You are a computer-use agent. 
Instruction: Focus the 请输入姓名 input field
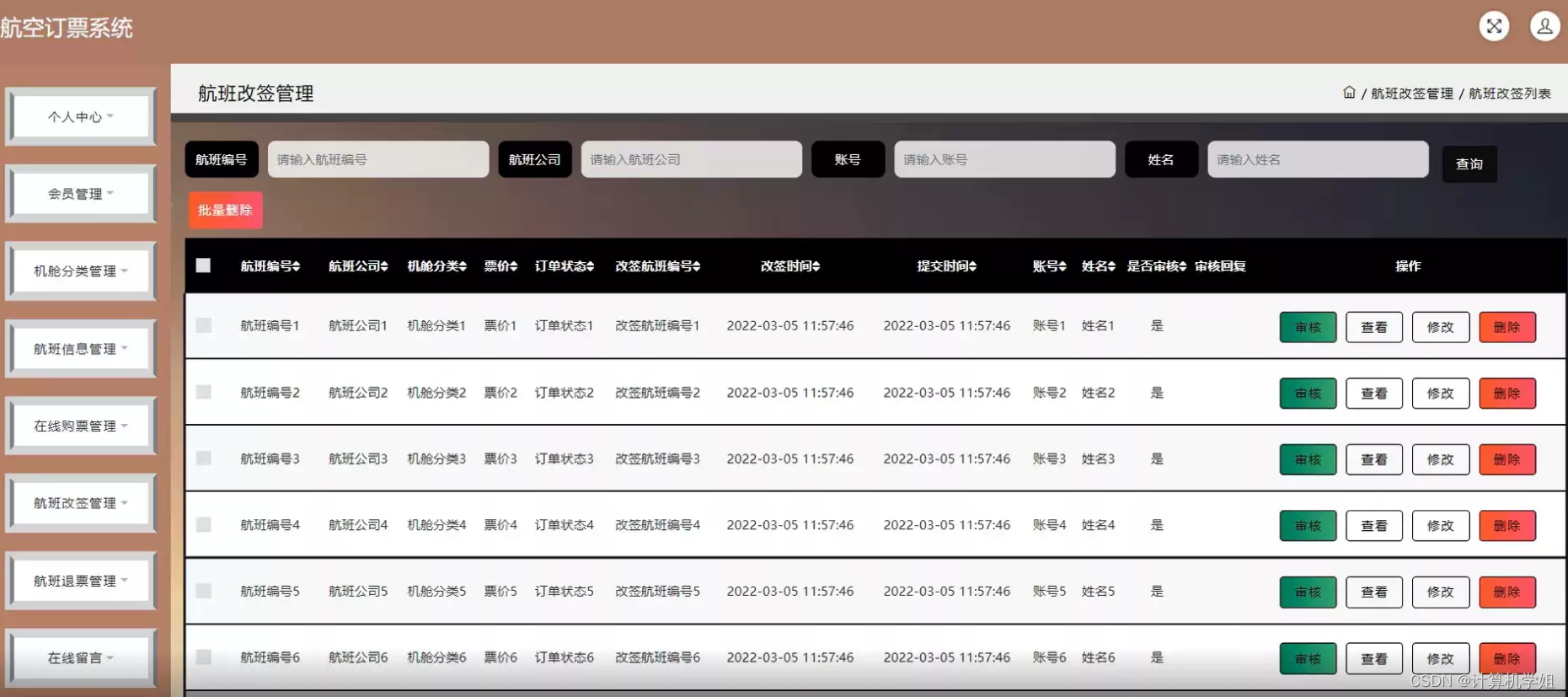coord(1319,159)
